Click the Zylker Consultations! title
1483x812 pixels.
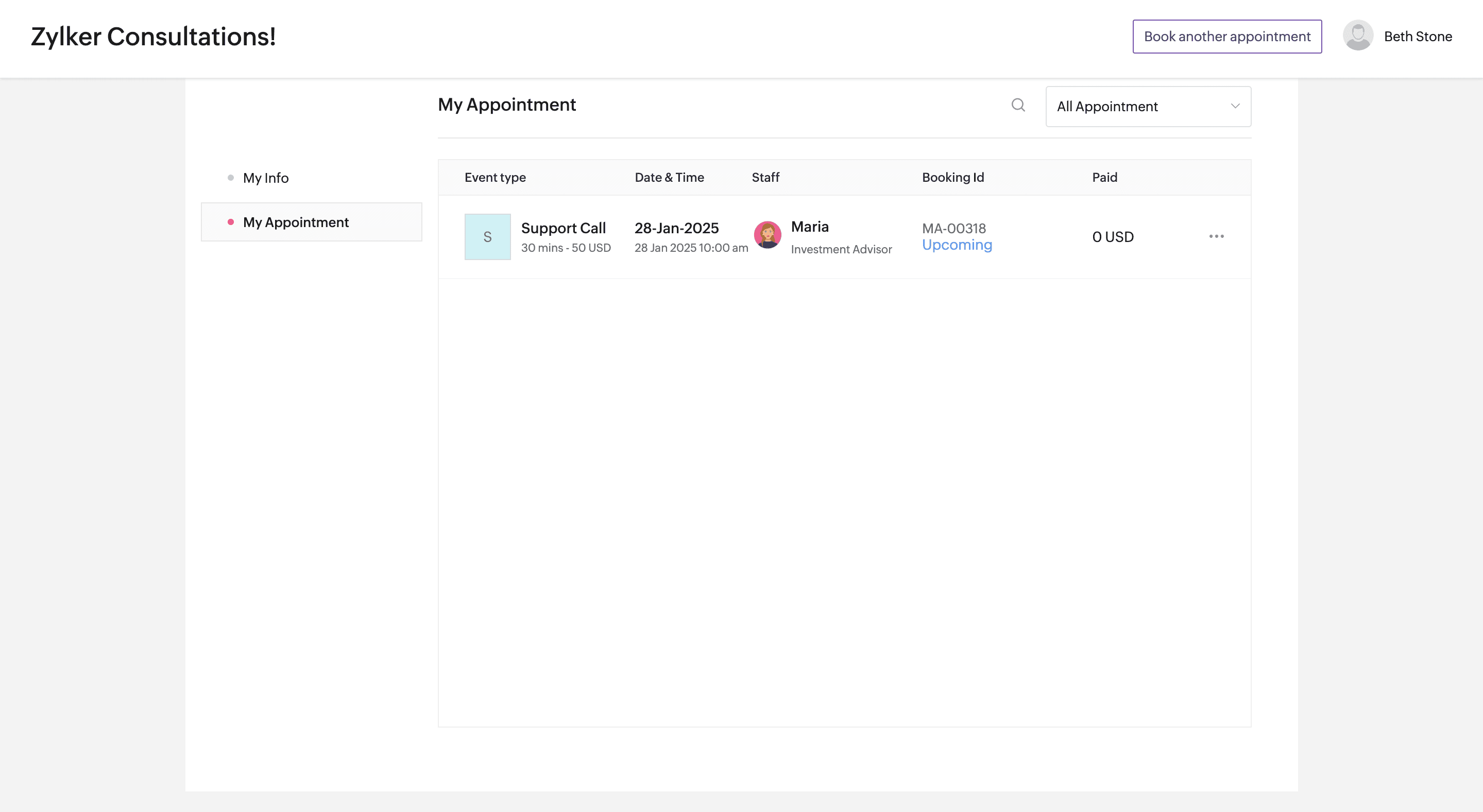(x=153, y=36)
